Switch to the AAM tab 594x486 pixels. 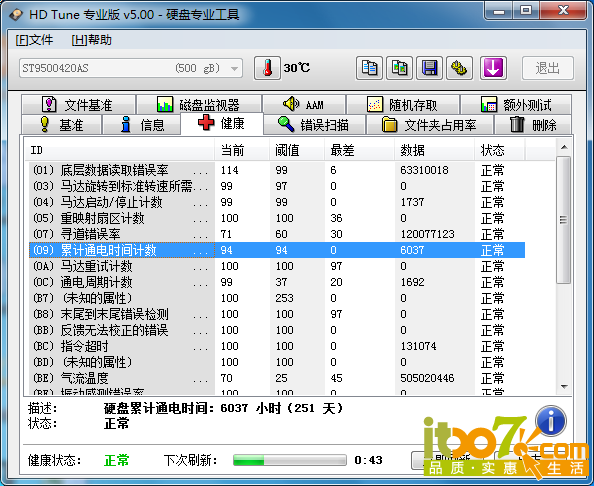(x=304, y=104)
